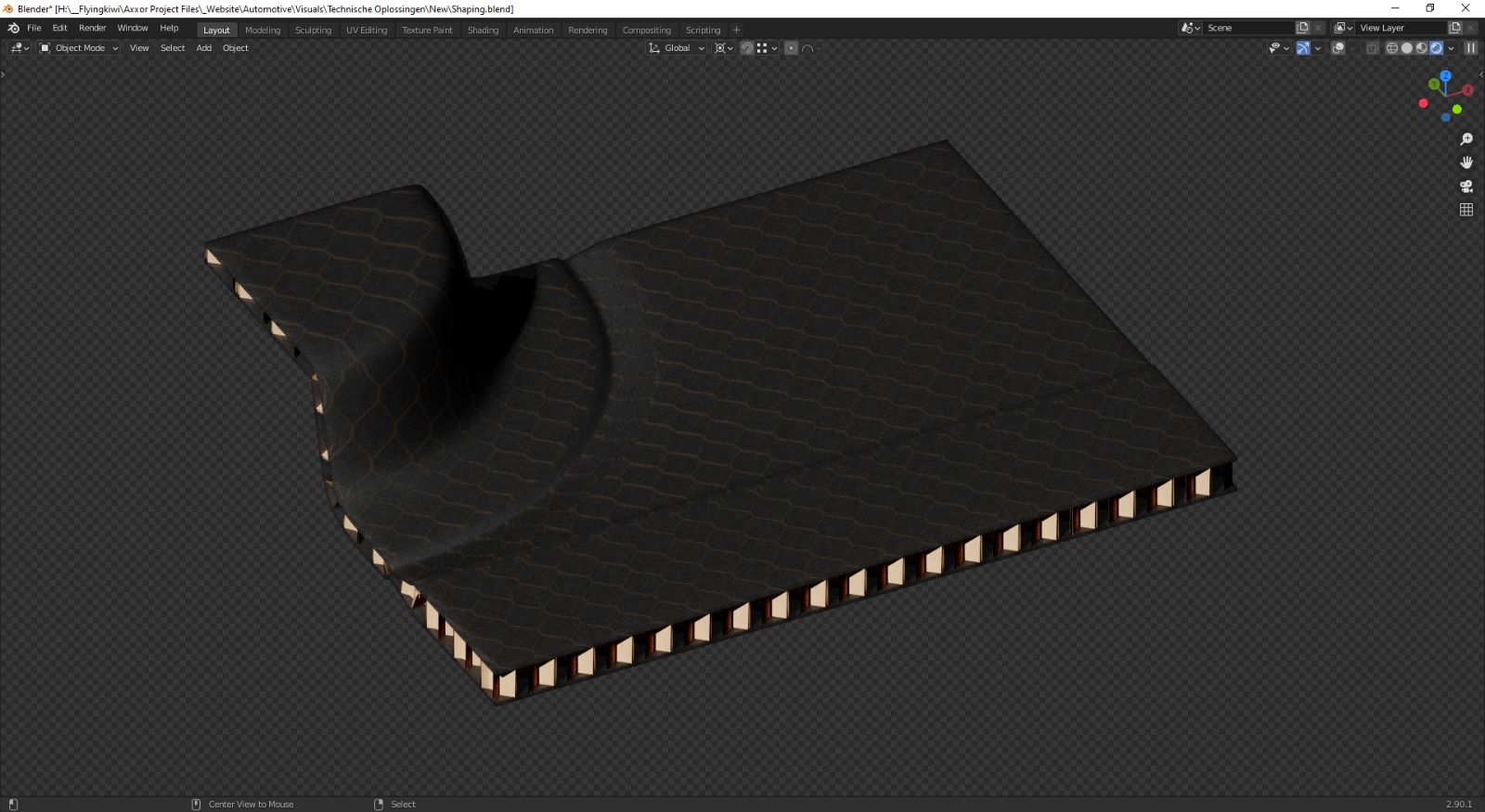Open the scene browse icon dropdown
This screenshot has height=812, width=1485.
pyautogui.click(x=1191, y=28)
